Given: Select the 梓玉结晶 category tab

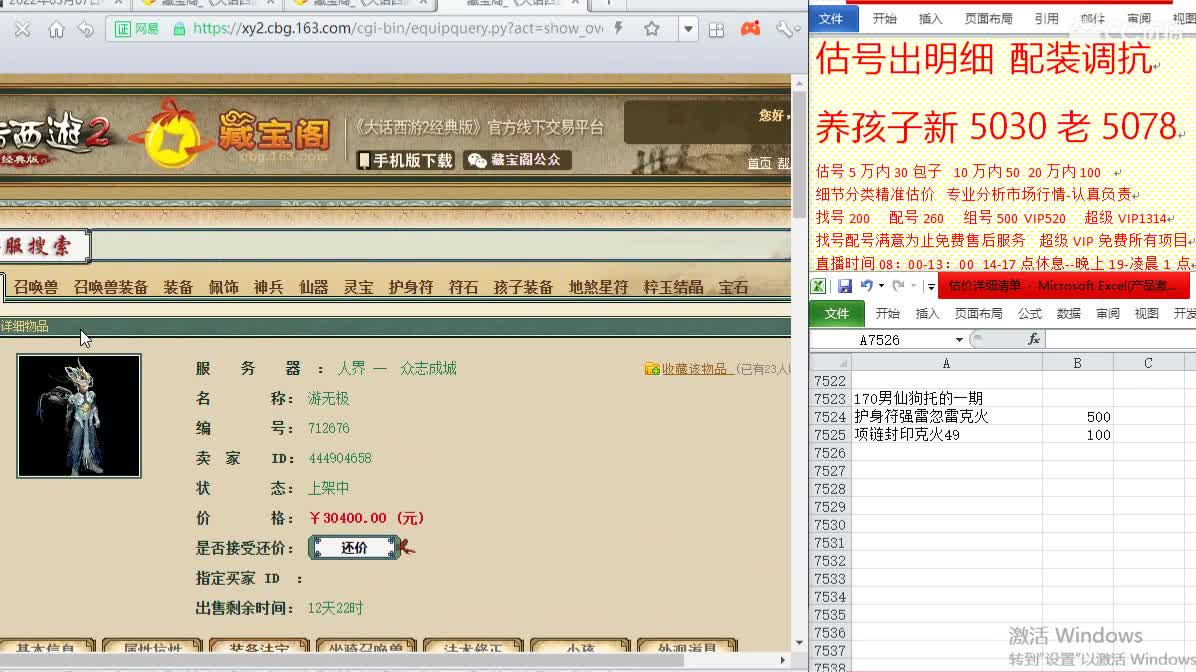Looking at the screenshot, I should 673,288.
